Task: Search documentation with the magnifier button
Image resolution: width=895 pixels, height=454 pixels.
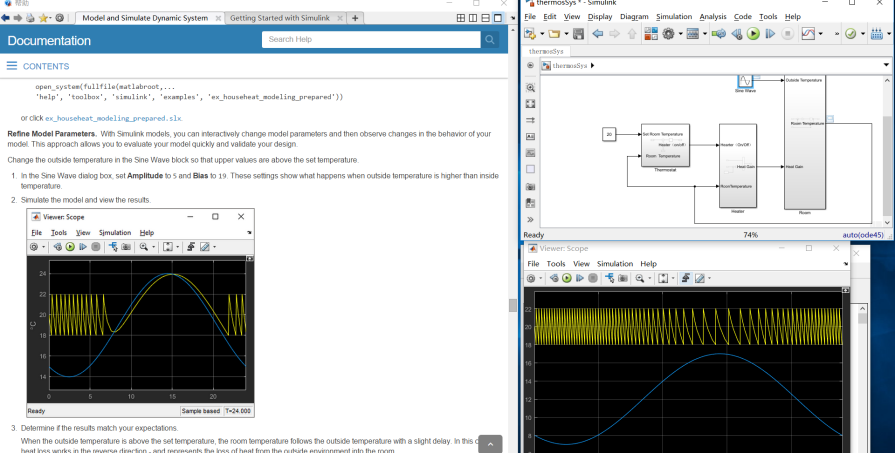Action: click(x=489, y=39)
